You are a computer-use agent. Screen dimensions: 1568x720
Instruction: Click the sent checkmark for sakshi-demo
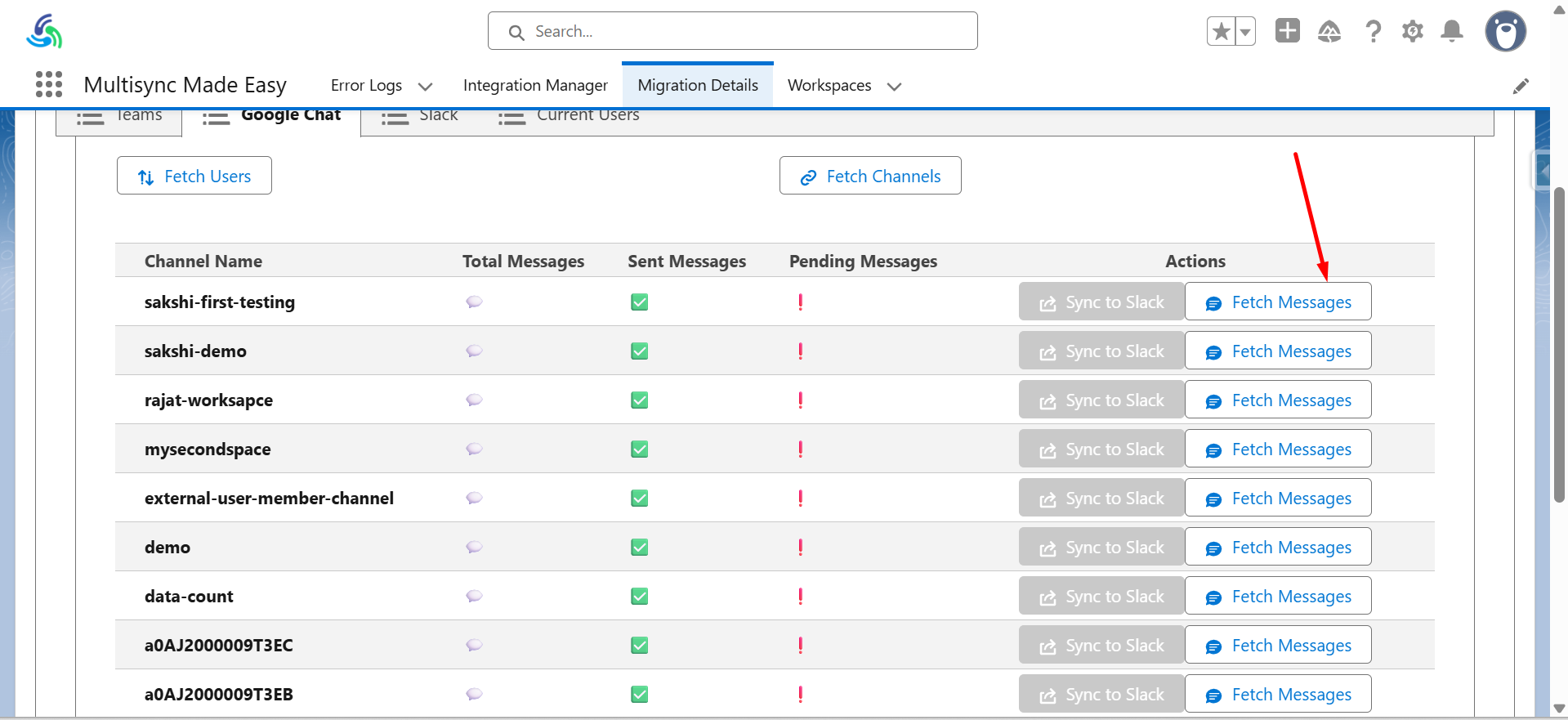pyautogui.click(x=640, y=351)
